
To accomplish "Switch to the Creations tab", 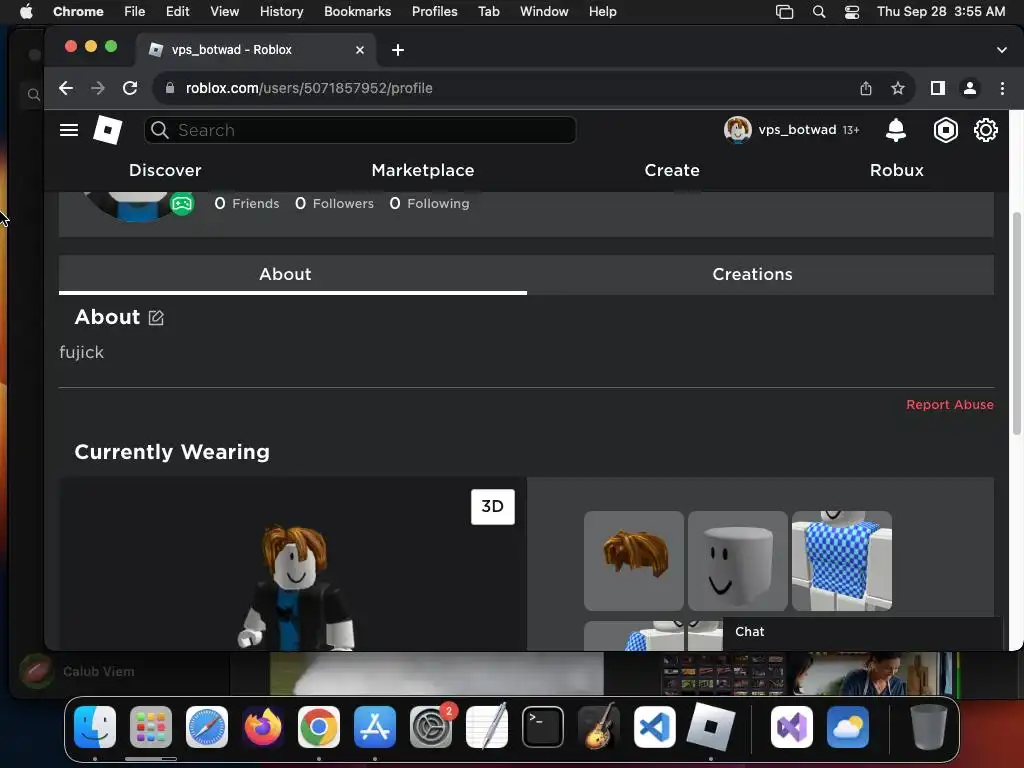I will [760, 274].
